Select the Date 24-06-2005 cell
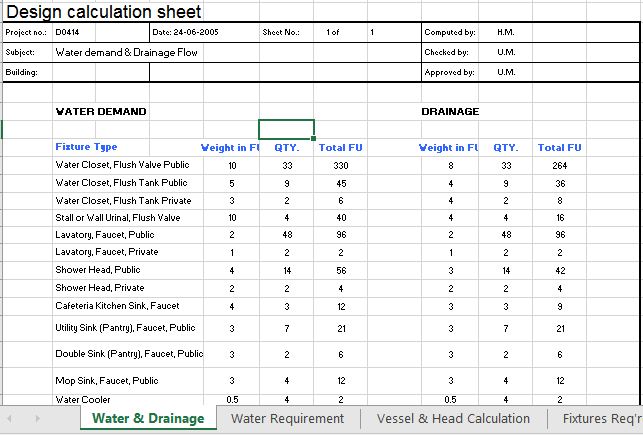Screen dimensions: 643x435 click(x=185, y=32)
